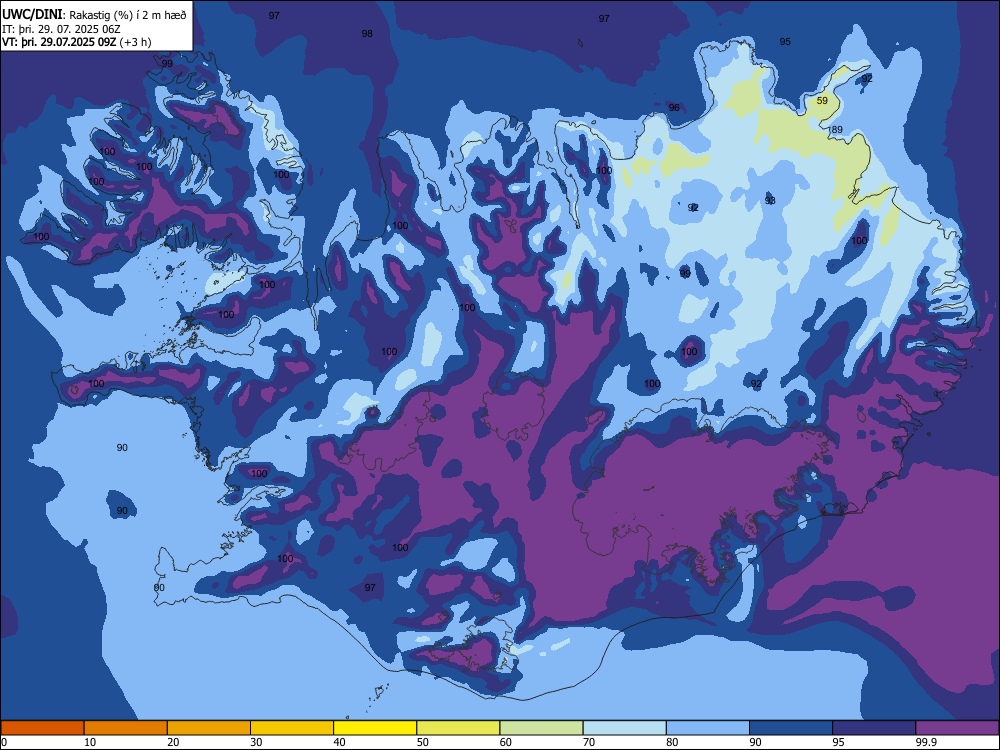Click the legend tick label 40
Screen dimensions: 1000x750
[x=340, y=742]
